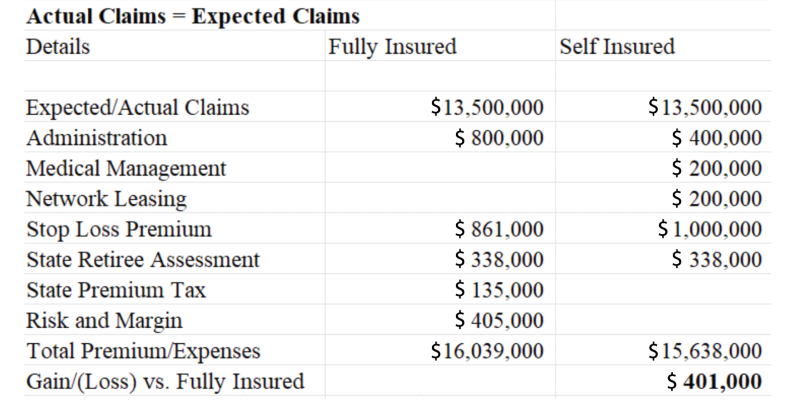Select the Stop Loss Premium label cell

(x=119, y=230)
